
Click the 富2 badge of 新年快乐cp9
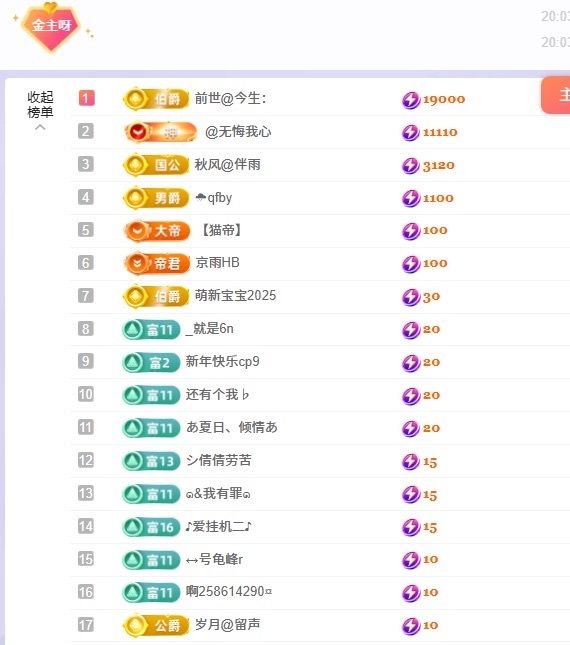pos(151,362)
